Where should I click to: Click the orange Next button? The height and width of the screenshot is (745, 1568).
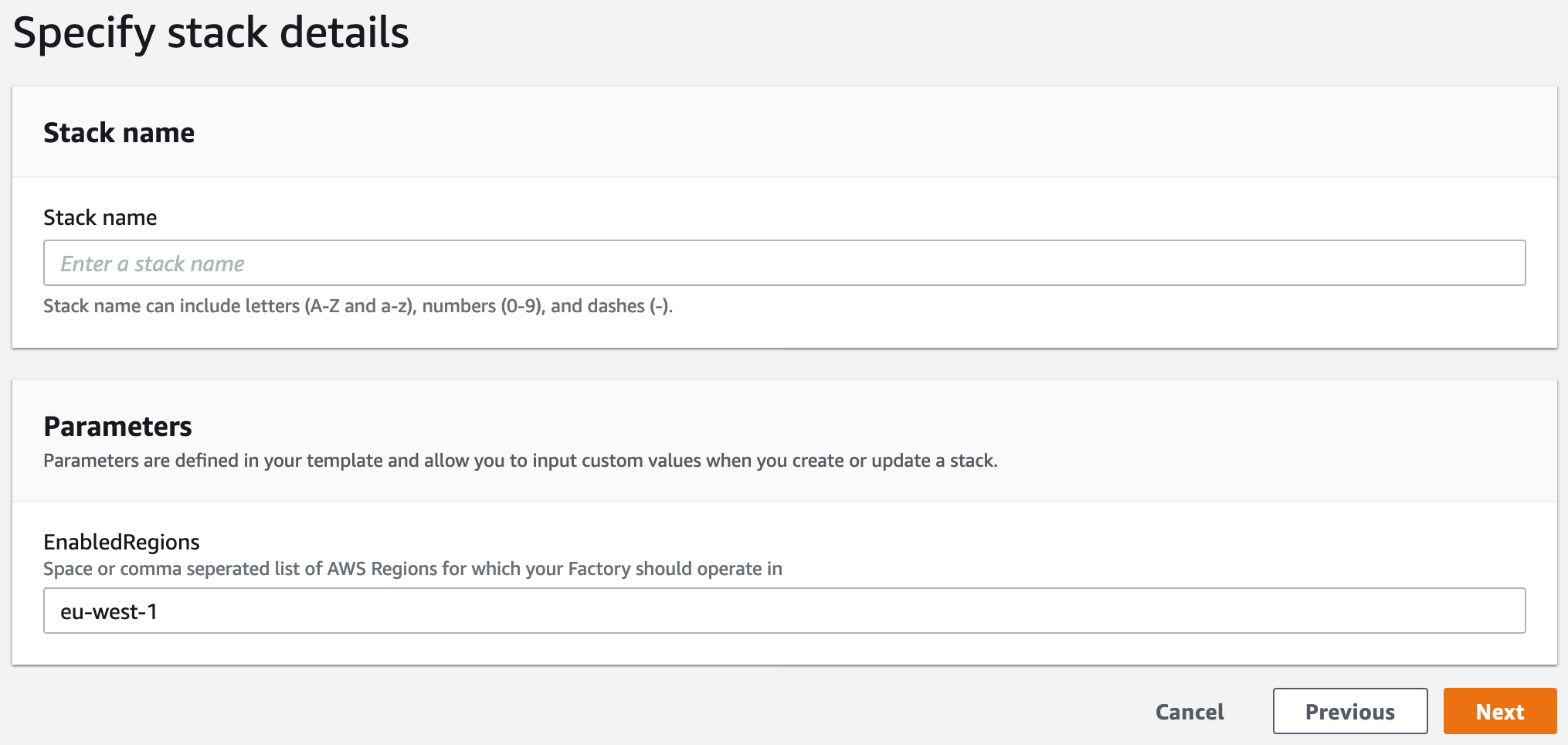pos(1500,711)
